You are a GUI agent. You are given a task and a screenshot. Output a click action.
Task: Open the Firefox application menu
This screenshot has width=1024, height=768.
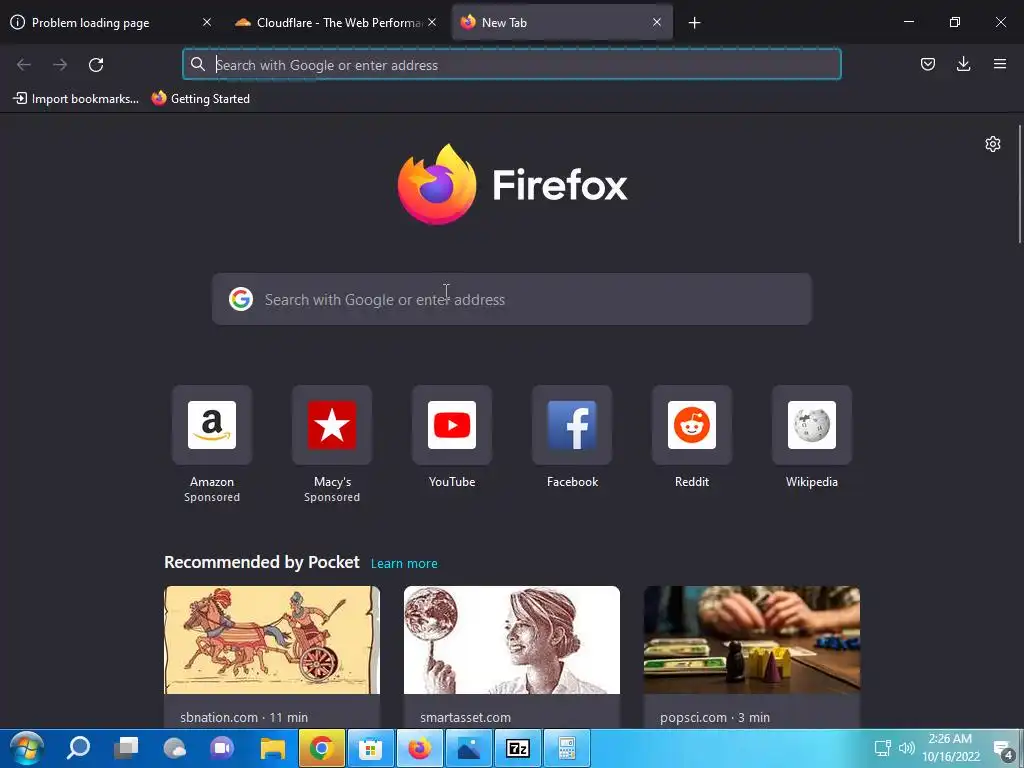coord(999,64)
